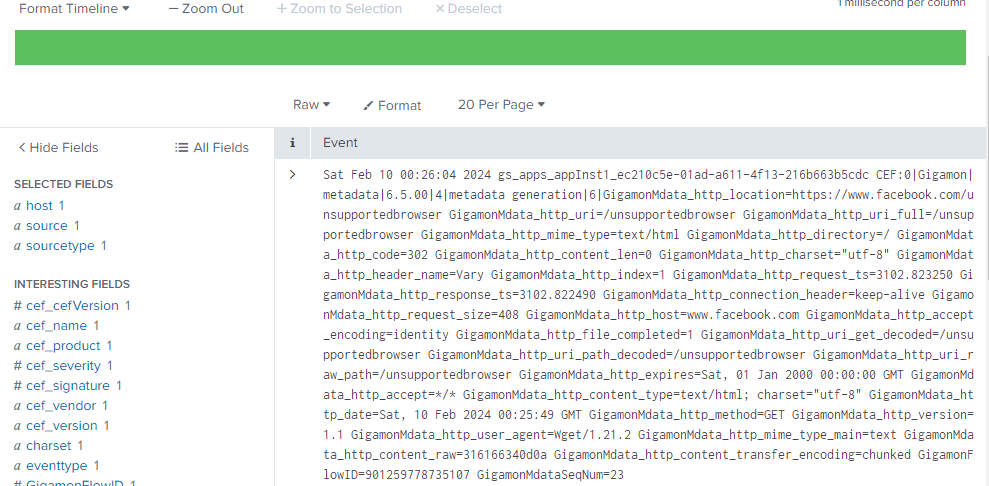The width and height of the screenshot is (989, 486).
Task: Click Deselect on the timeline
Action: (469, 9)
